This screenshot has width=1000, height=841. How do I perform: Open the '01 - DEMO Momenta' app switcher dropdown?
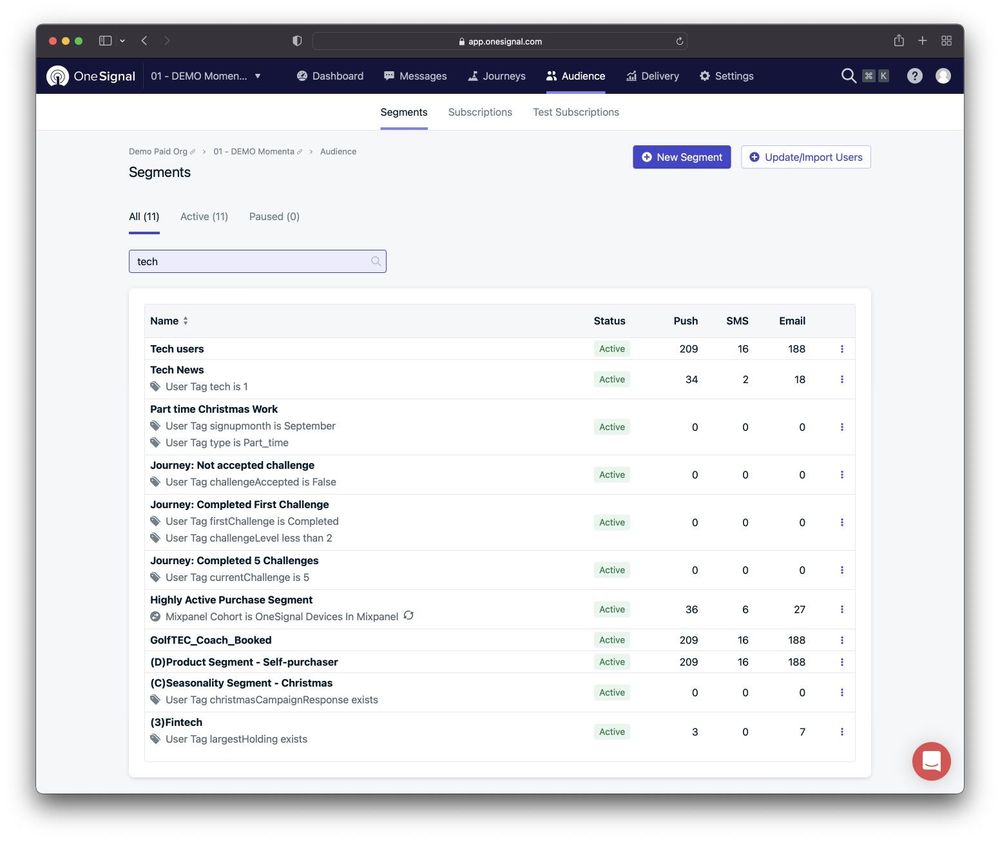207,75
